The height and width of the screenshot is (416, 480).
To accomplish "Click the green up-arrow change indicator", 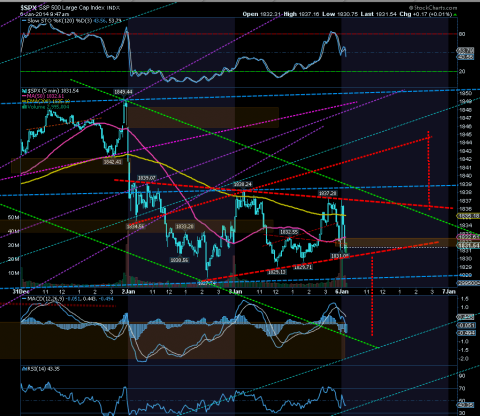I will [455, 14].
